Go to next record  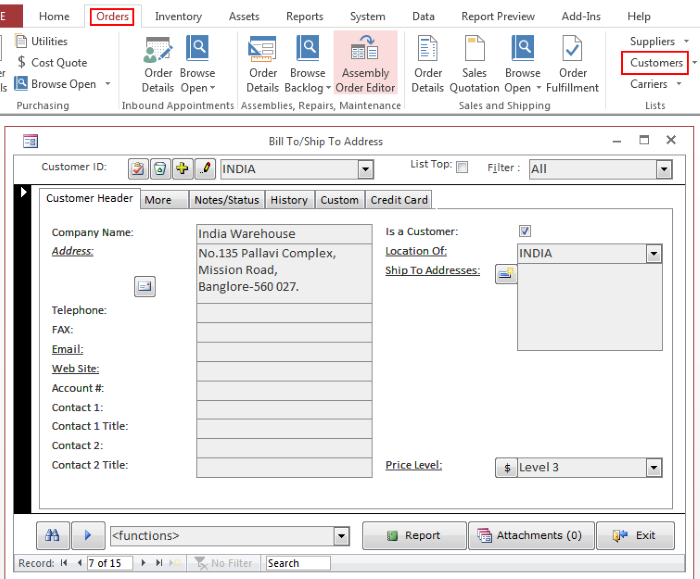tap(143, 563)
